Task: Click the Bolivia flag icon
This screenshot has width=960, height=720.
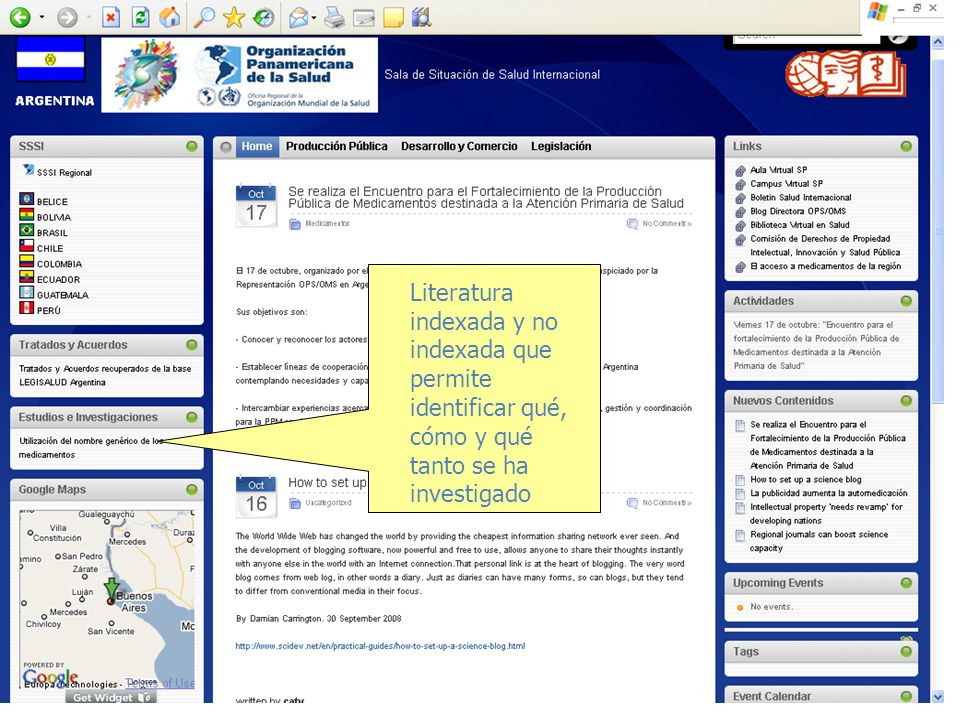Action: point(26,214)
